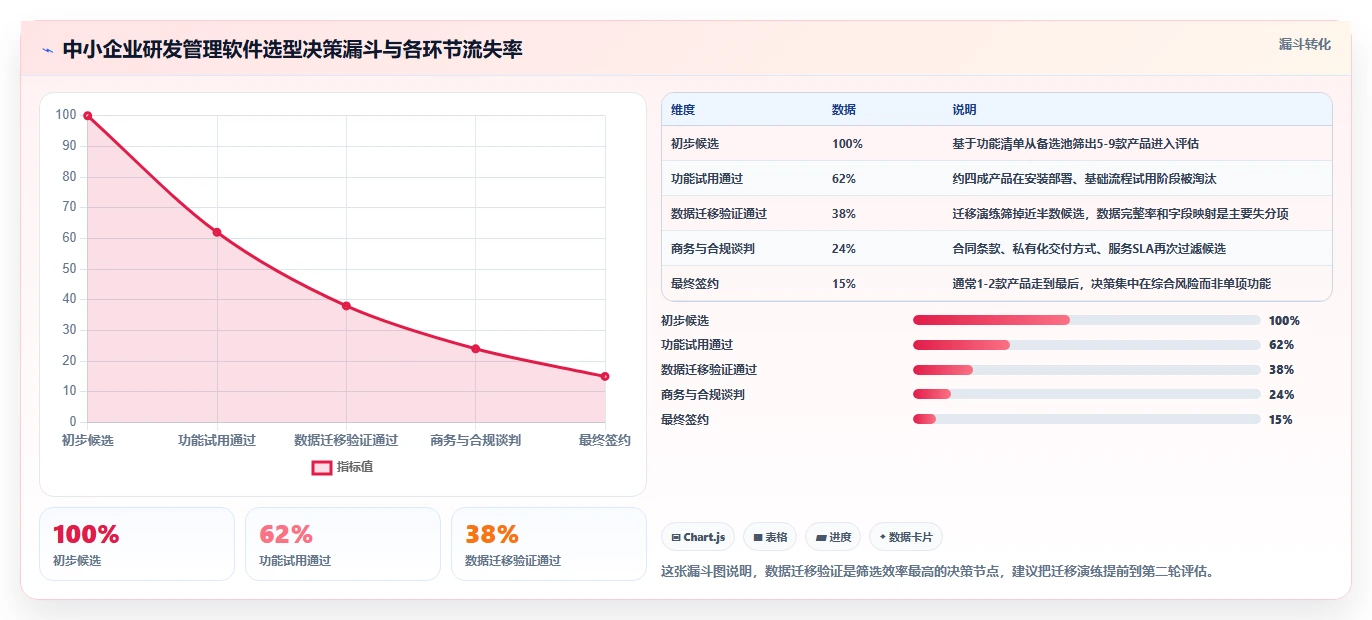The width and height of the screenshot is (1372, 620).
Task: Click the 初步候选 x-axis label
Action: [x=88, y=440]
